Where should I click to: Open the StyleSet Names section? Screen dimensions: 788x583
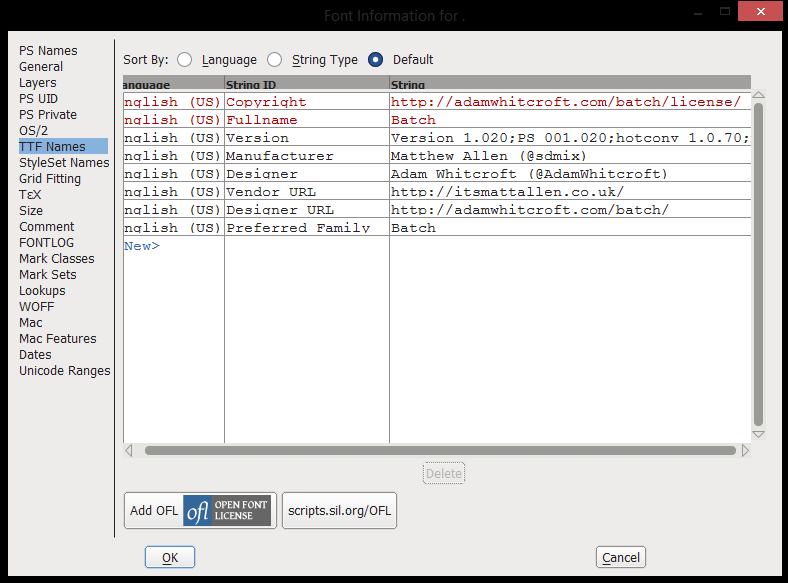tap(64, 163)
